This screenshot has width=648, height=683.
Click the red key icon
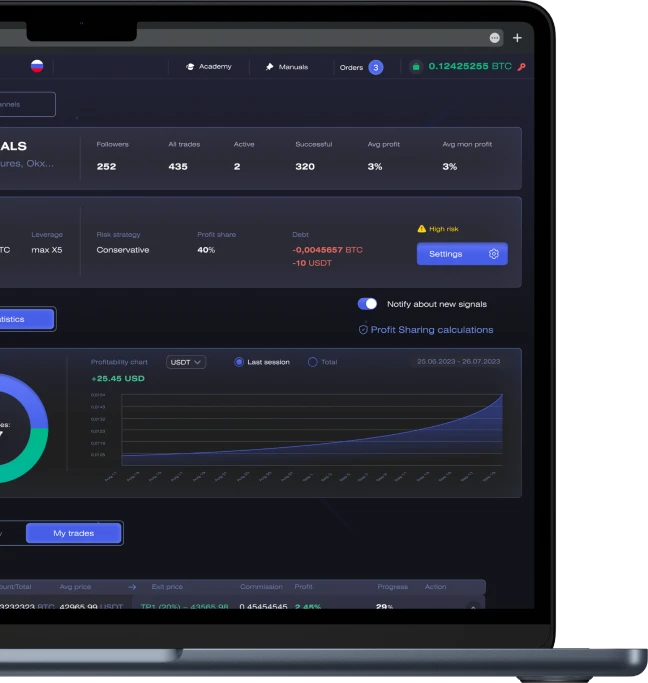click(521, 67)
